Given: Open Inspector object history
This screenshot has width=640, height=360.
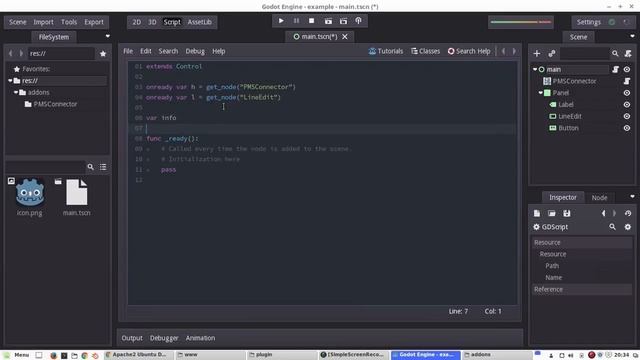Looking at the screenshot, I should coord(628,213).
